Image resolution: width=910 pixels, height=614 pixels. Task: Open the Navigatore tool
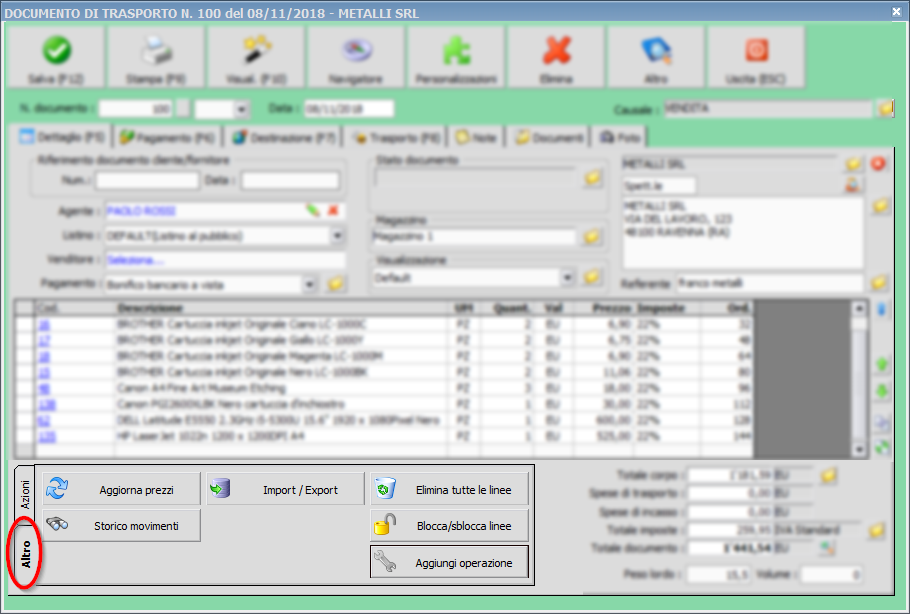coord(355,50)
